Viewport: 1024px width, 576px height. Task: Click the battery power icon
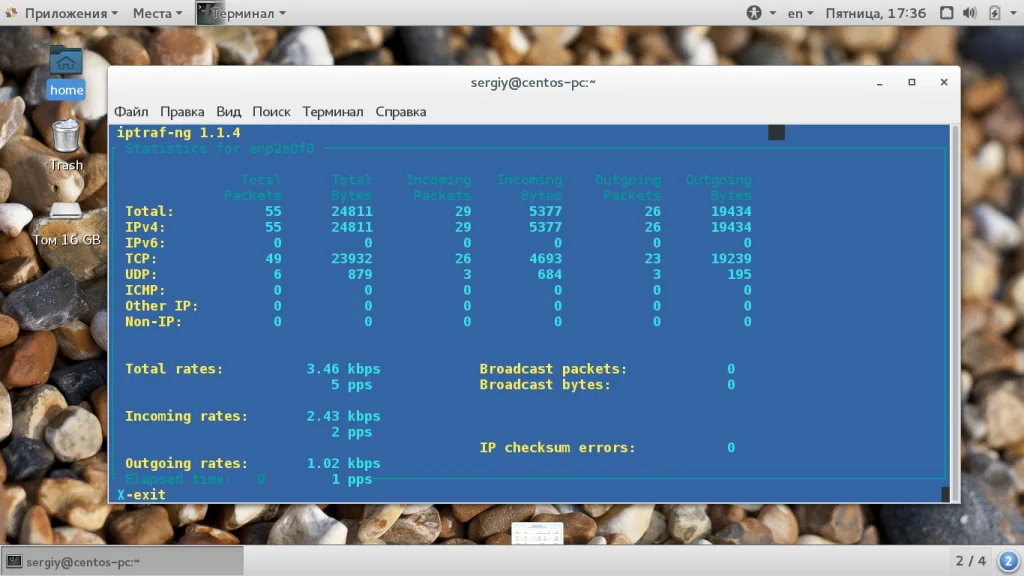[x=994, y=13]
